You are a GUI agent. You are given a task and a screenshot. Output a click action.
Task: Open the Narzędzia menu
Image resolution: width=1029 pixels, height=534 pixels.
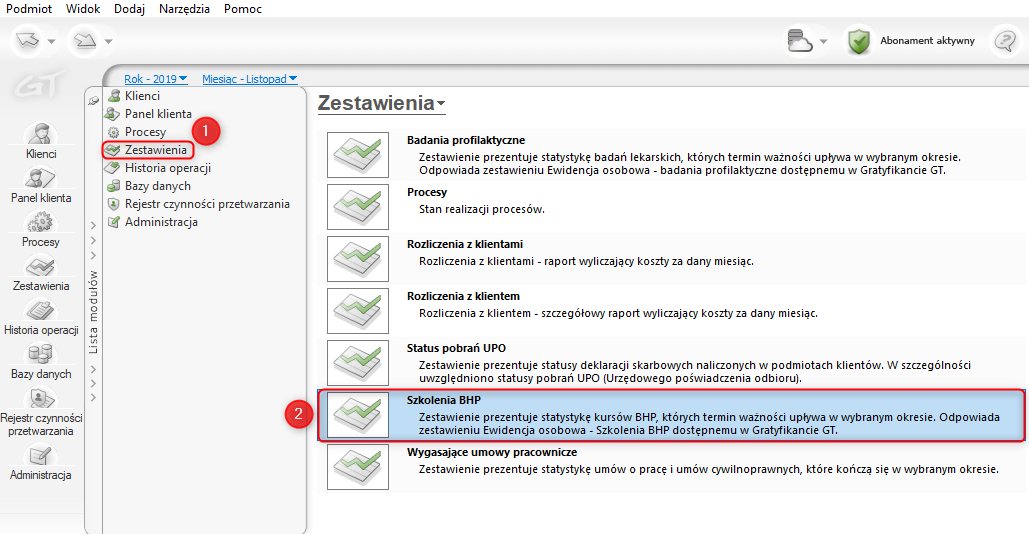click(x=184, y=9)
